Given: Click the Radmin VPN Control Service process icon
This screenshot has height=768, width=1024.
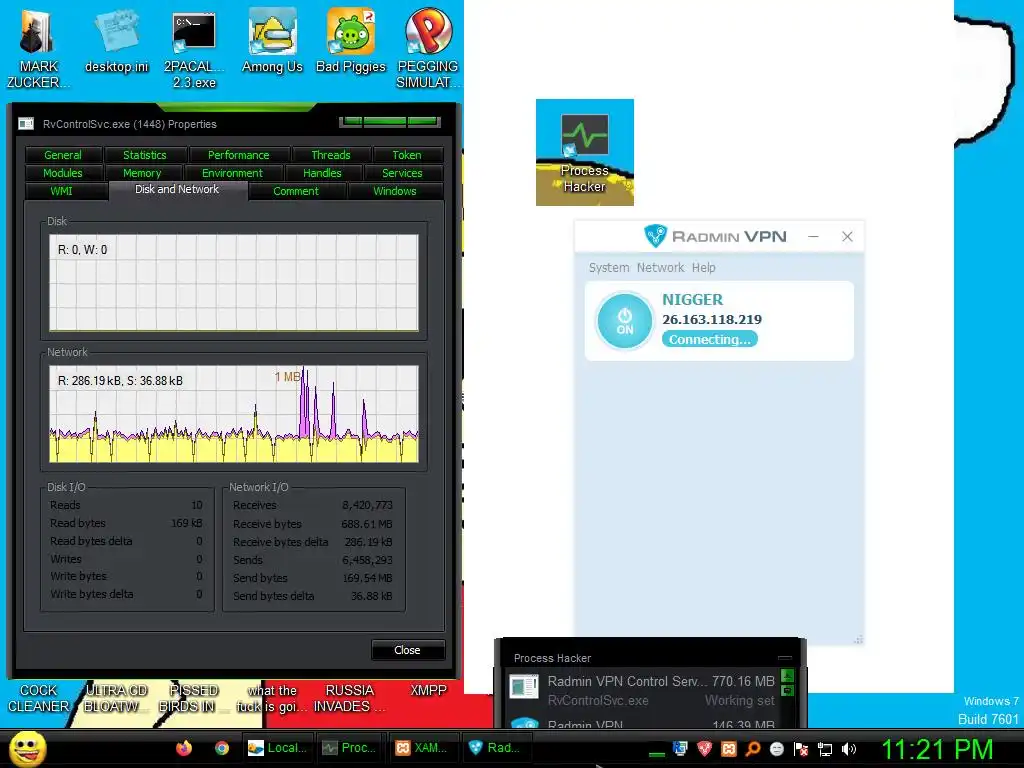Looking at the screenshot, I should click(x=524, y=686).
